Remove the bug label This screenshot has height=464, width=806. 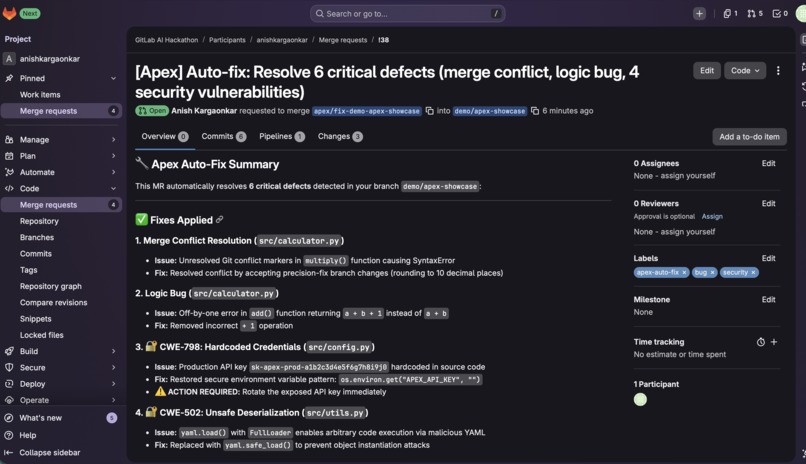(712, 273)
